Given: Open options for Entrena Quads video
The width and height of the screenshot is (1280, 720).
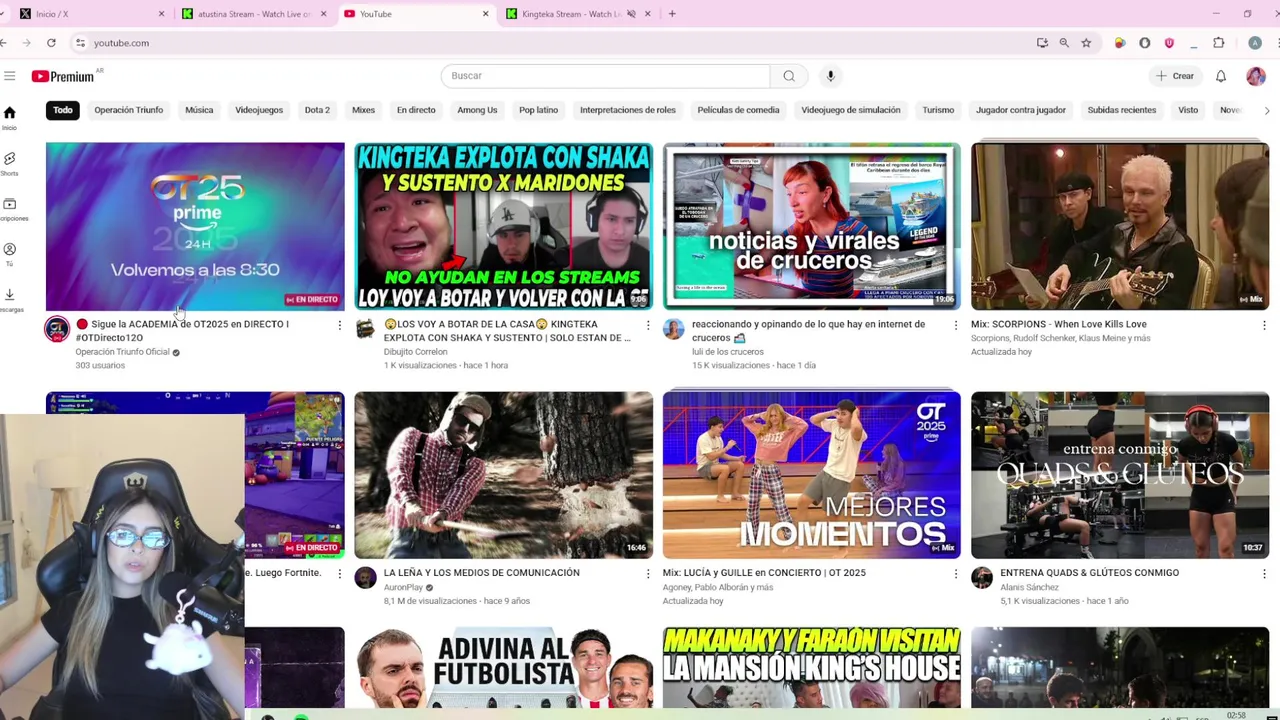Looking at the screenshot, I should [x=1264, y=574].
